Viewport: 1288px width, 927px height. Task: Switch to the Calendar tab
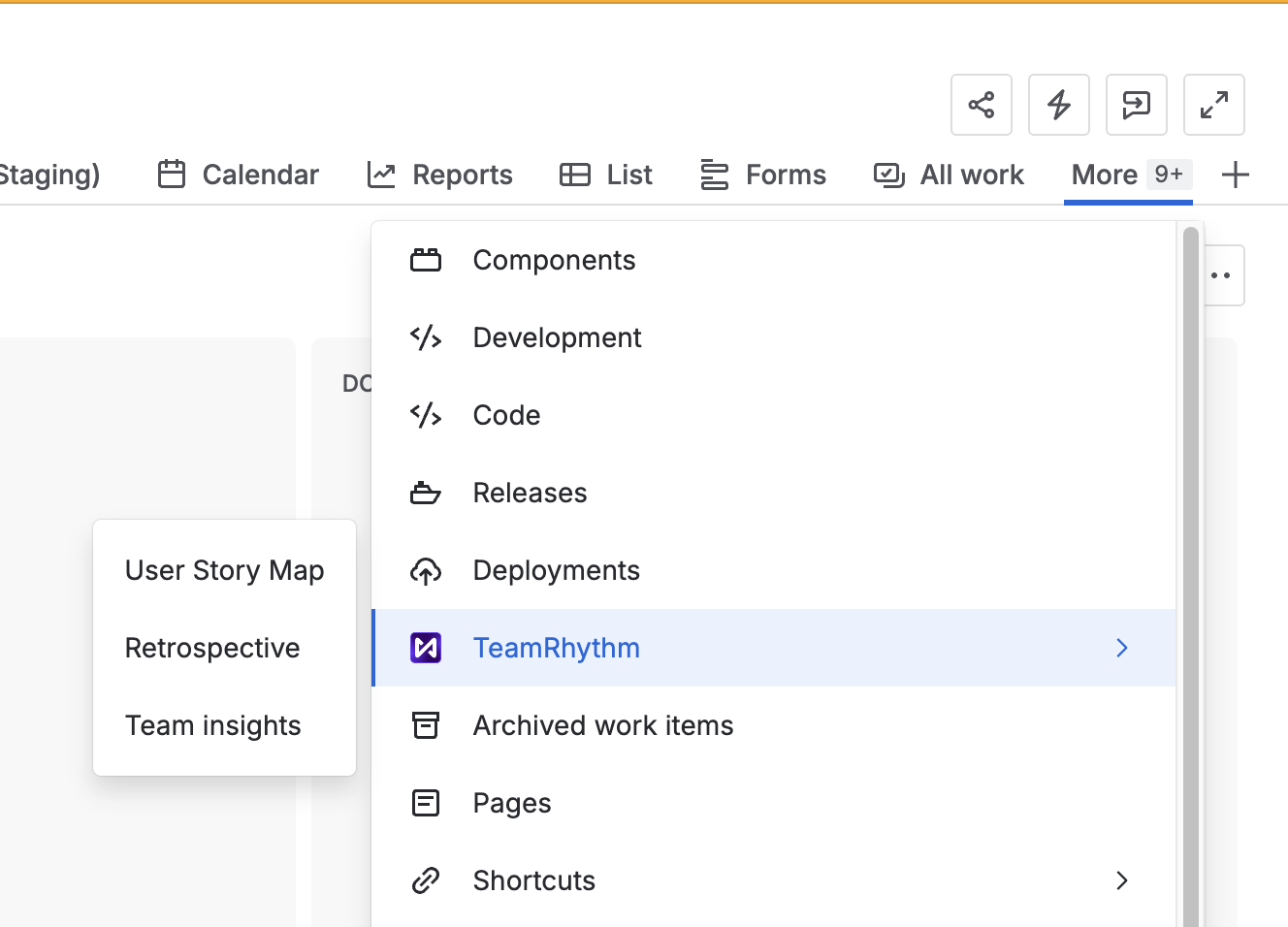pyautogui.click(x=239, y=176)
